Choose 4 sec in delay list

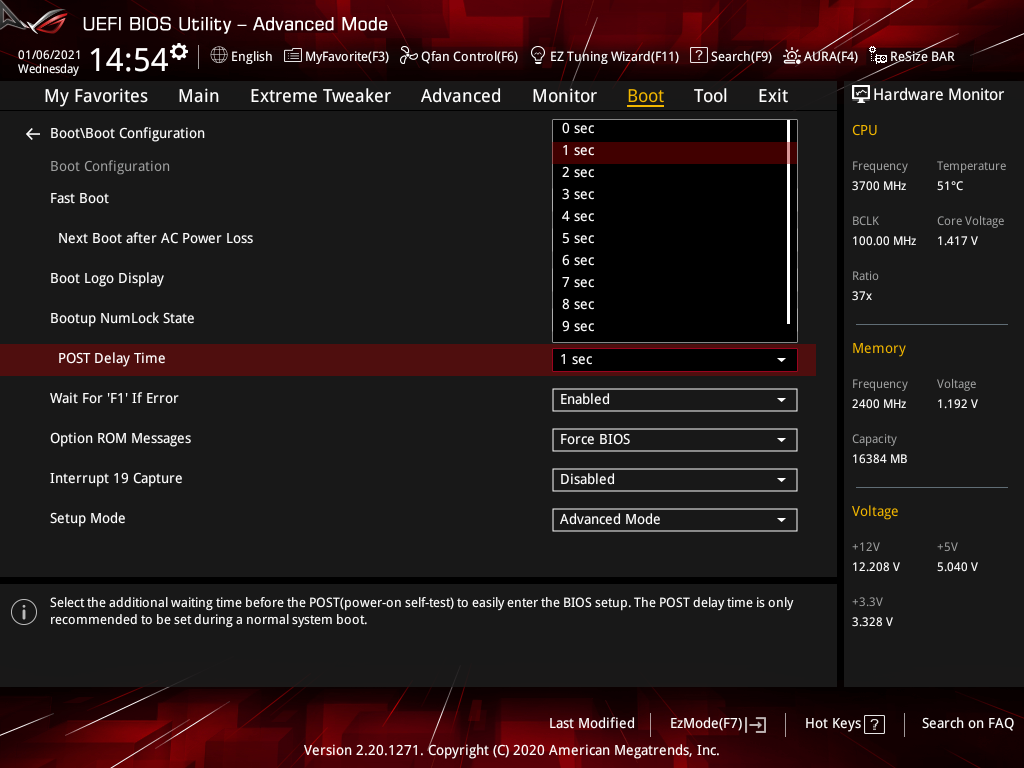(671, 217)
